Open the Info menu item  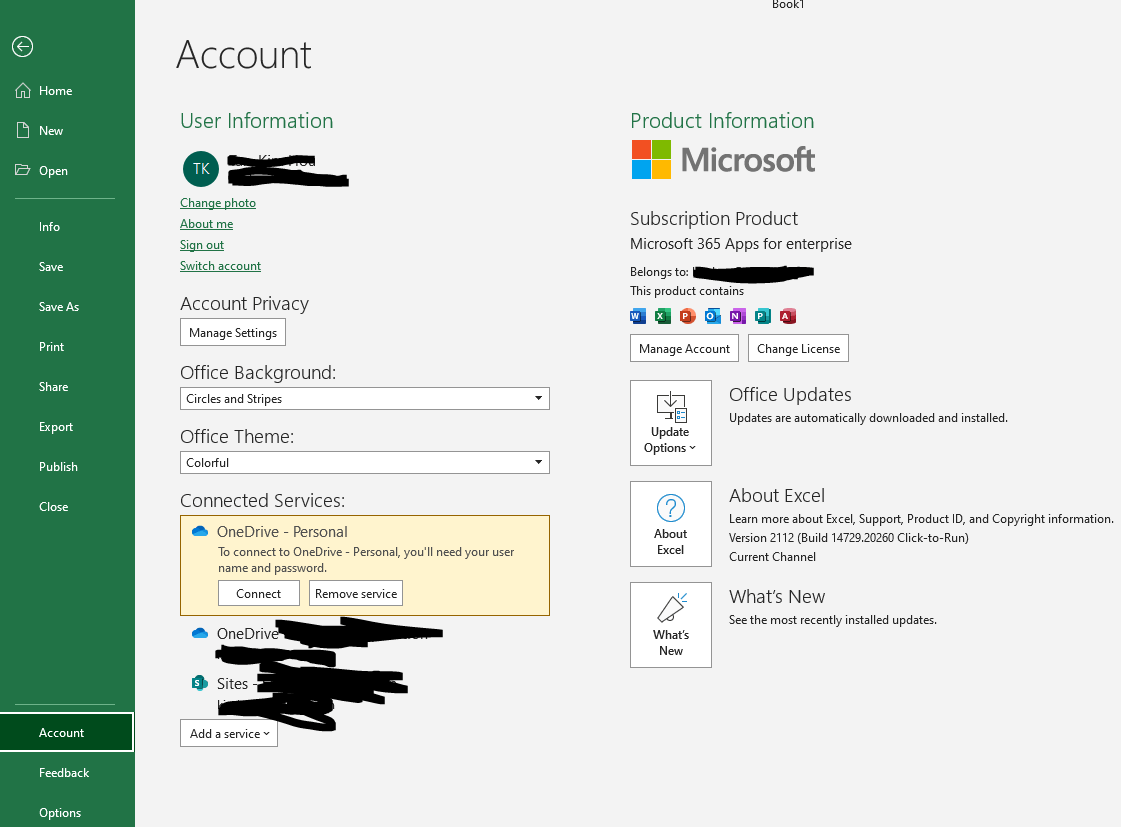49,227
